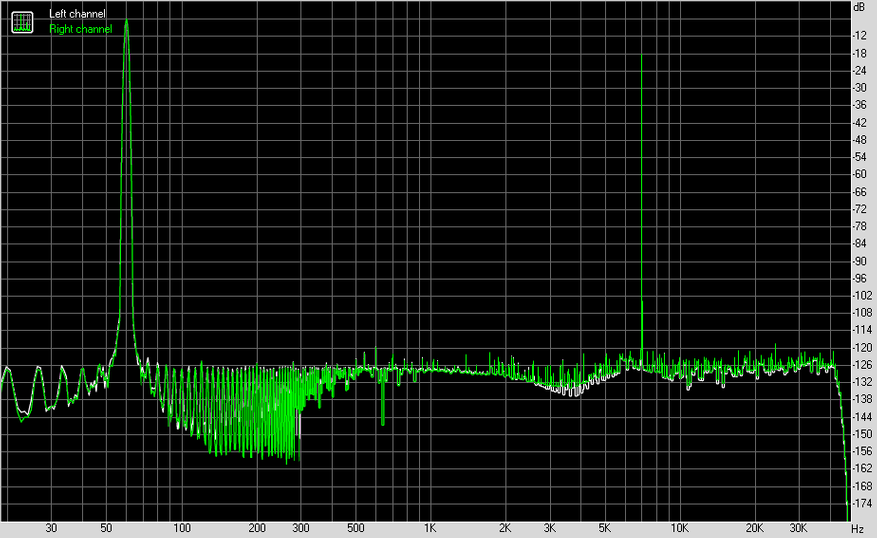
Task: Select the green "Right channel" legend label
Action: point(81,29)
